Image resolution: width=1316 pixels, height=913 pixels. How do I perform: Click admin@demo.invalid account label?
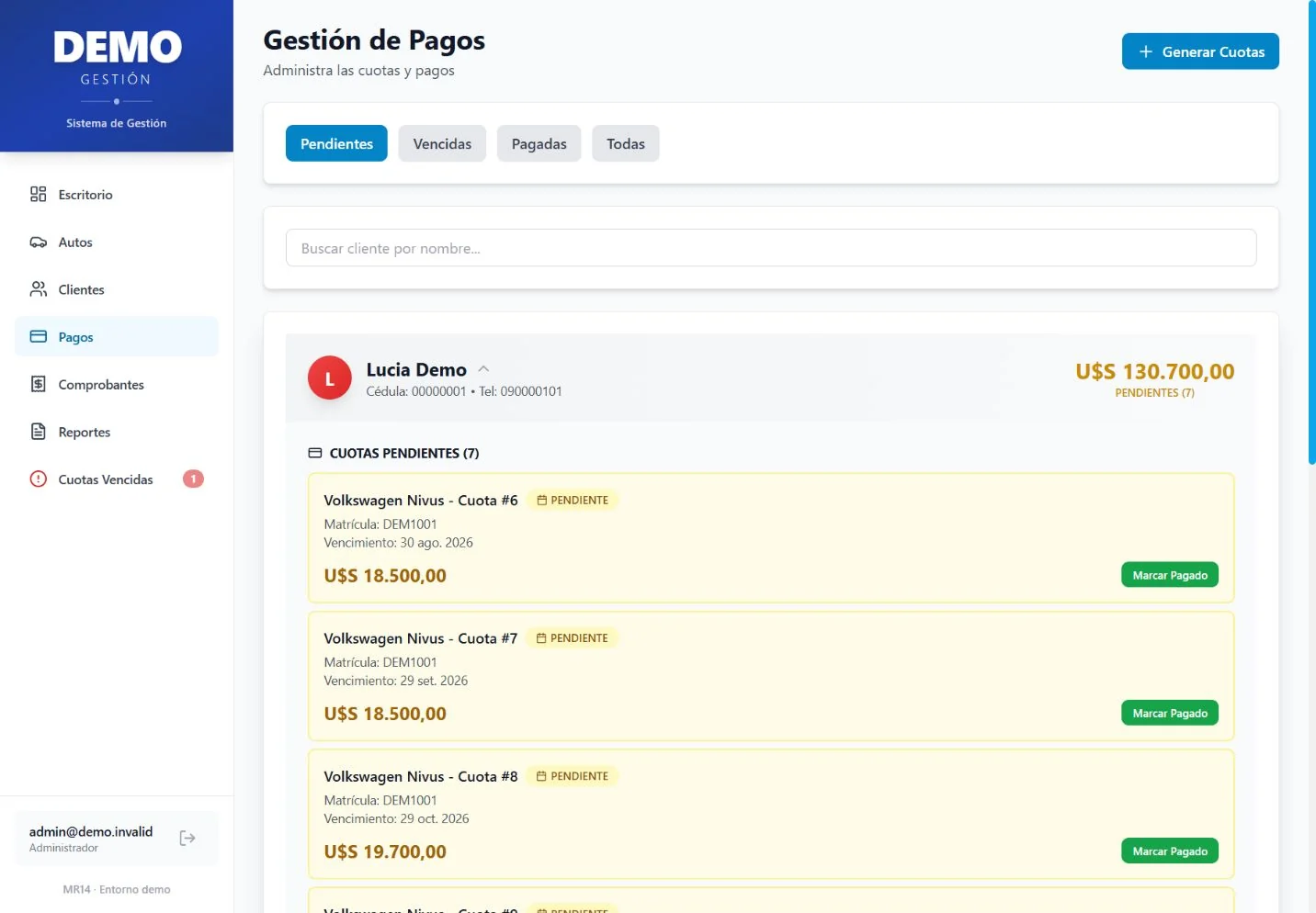click(x=91, y=831)
